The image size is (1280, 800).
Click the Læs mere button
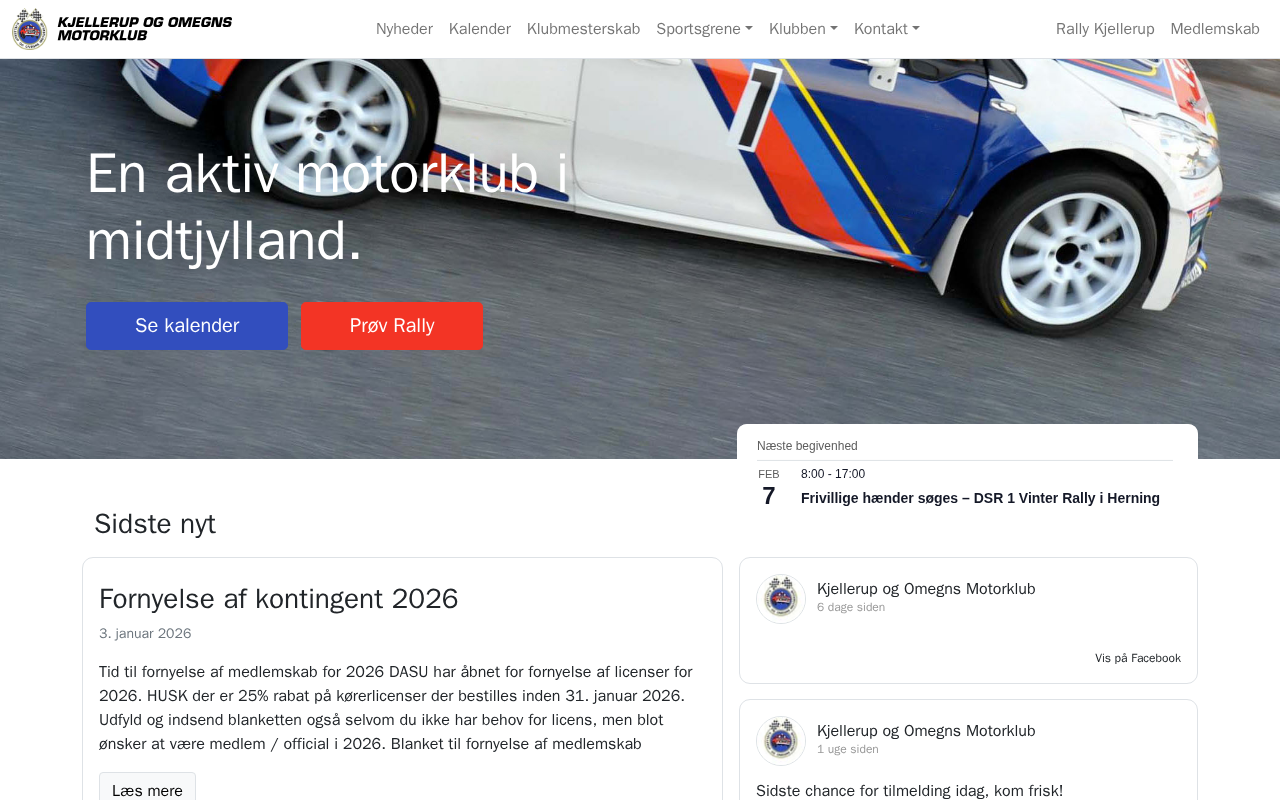[147, 790]
